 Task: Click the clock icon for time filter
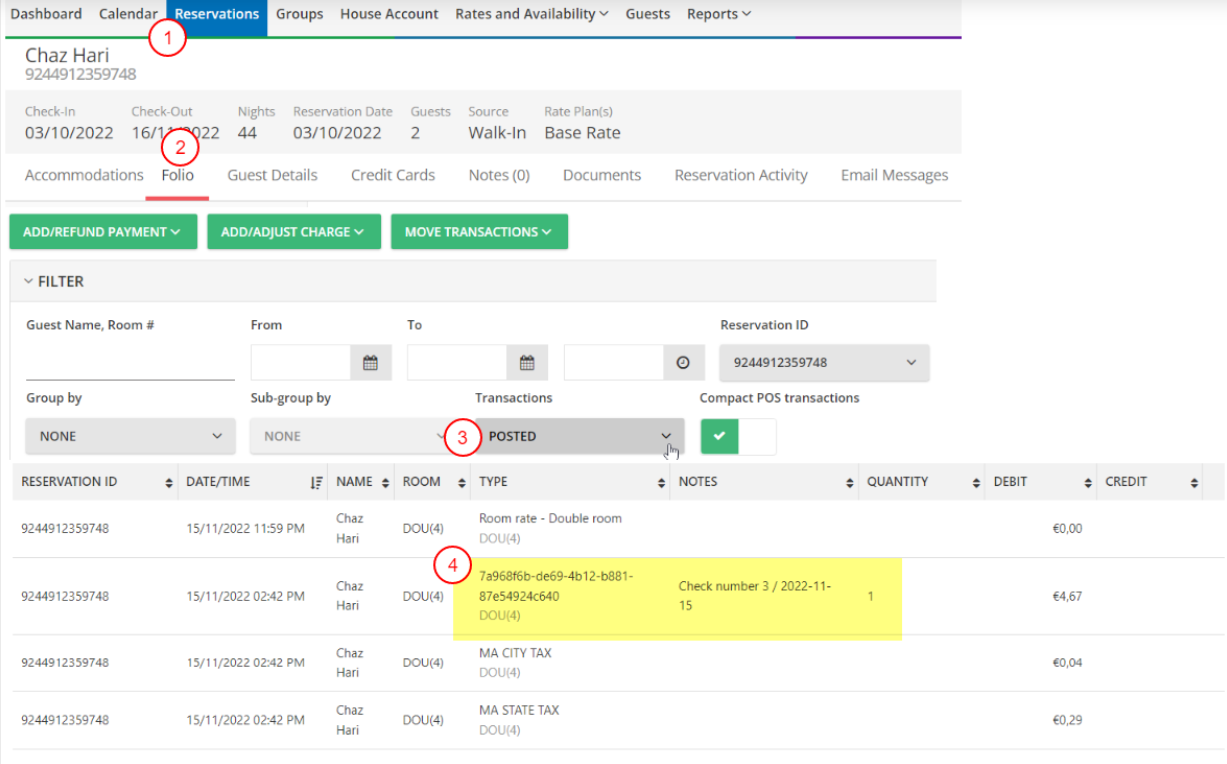point(683,363)
